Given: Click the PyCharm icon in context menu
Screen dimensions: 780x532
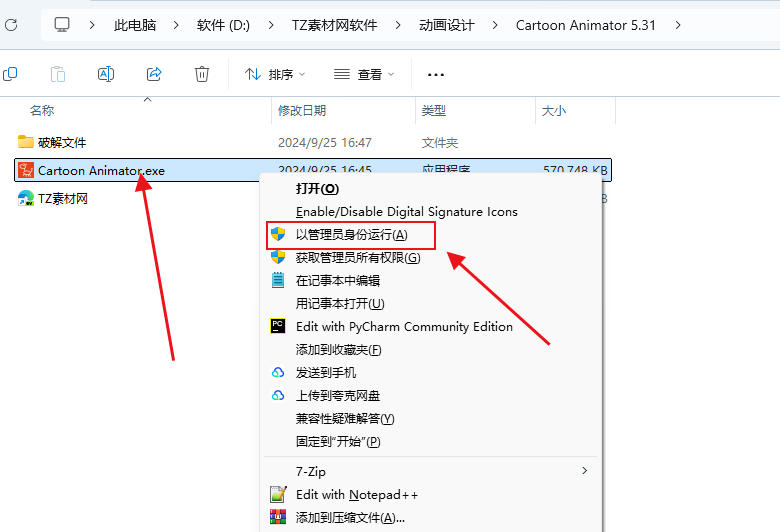Looking at the screenshot, I should 278,326.
